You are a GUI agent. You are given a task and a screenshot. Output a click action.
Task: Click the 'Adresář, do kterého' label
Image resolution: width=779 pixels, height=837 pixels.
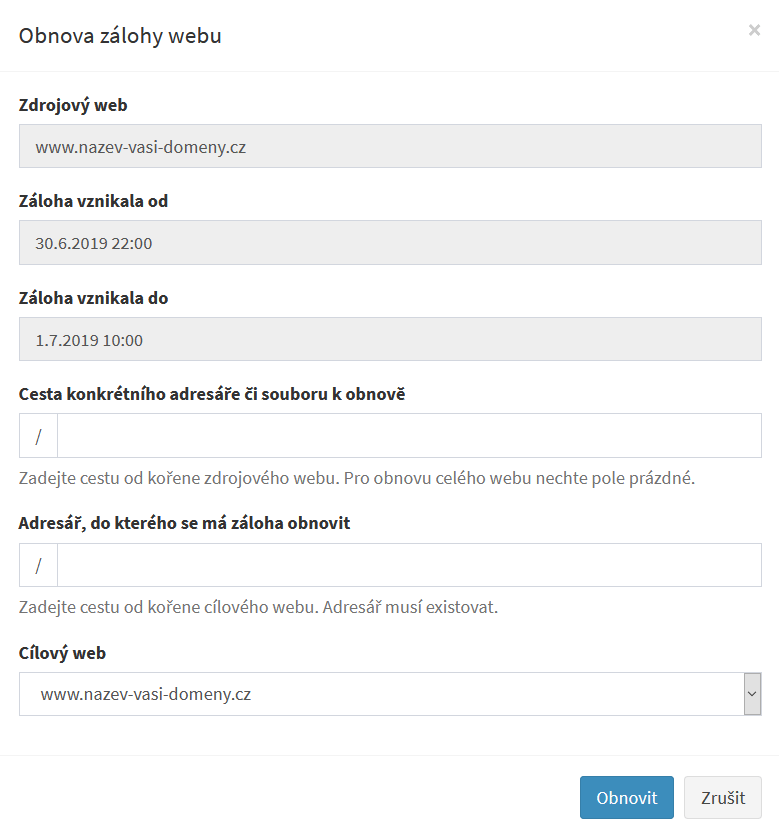pos(184,523)
